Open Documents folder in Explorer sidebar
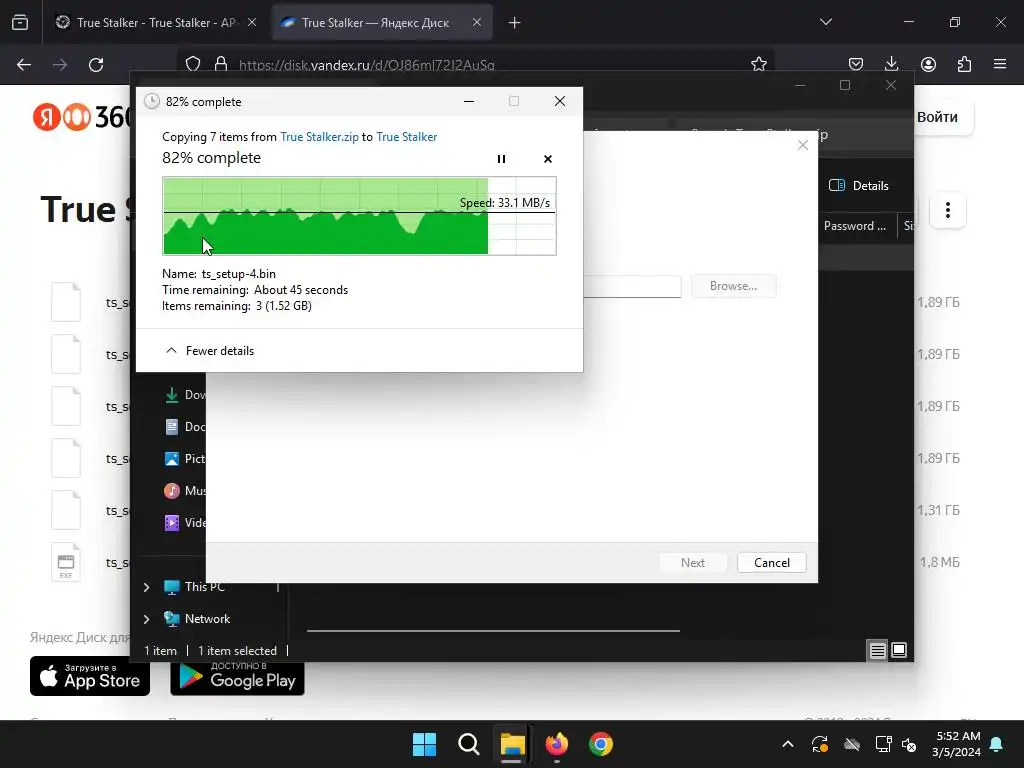The width and height of the screenshot is (1024, 768). click(x=184, y=426)
